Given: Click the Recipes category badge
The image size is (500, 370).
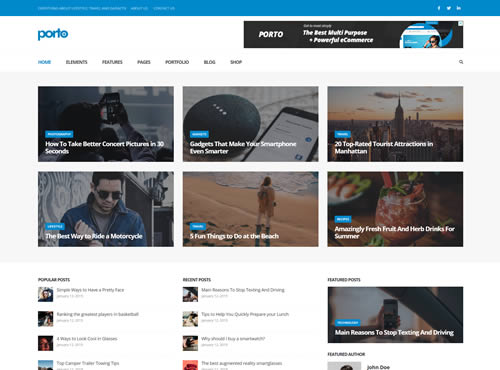Looking at the screenshot, I should pyautogui.click(x=343, y=219).
